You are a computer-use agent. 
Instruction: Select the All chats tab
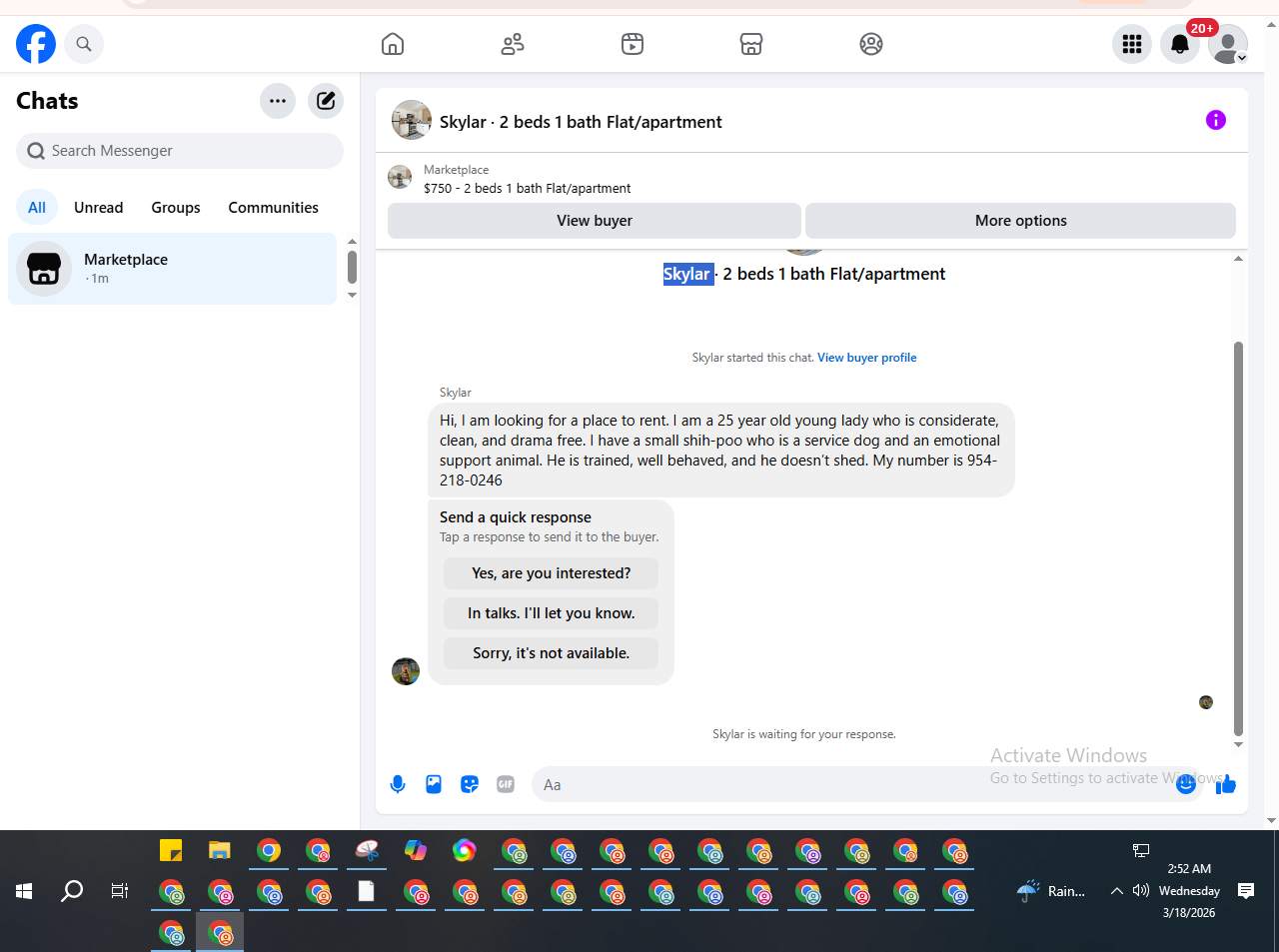[37, 208]
